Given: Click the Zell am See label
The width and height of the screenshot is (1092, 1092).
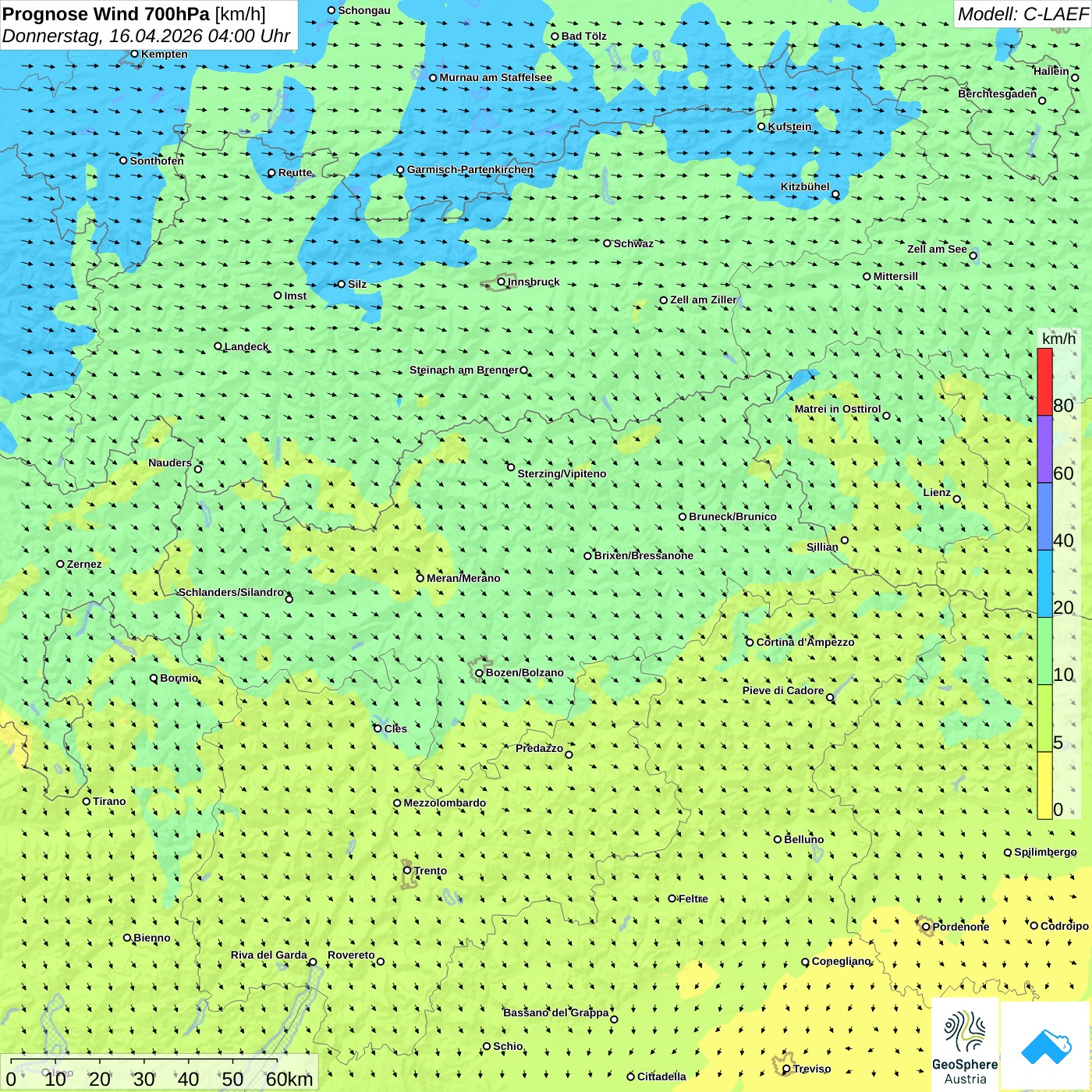Looking at the screenshot, I should [x=937, y=249].
